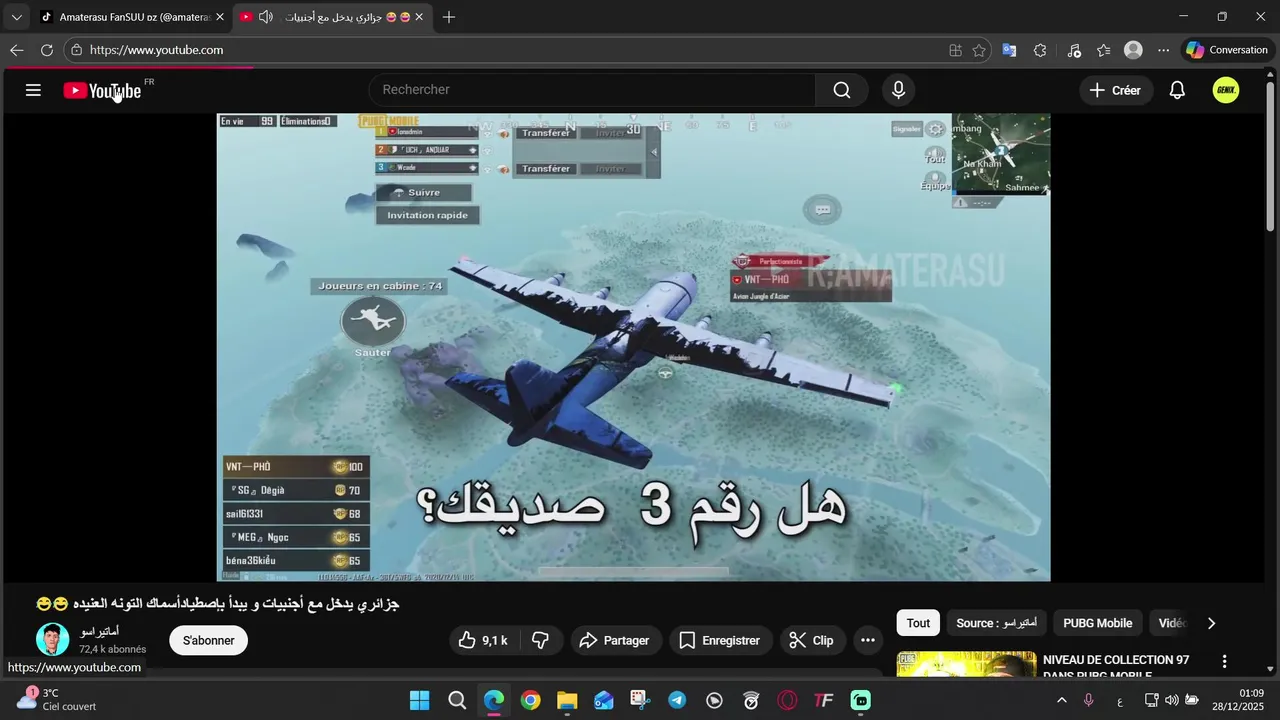This screenshot has width=1280, height=720.
Task: Open the media control music icon
Action: click(1074, 50)
